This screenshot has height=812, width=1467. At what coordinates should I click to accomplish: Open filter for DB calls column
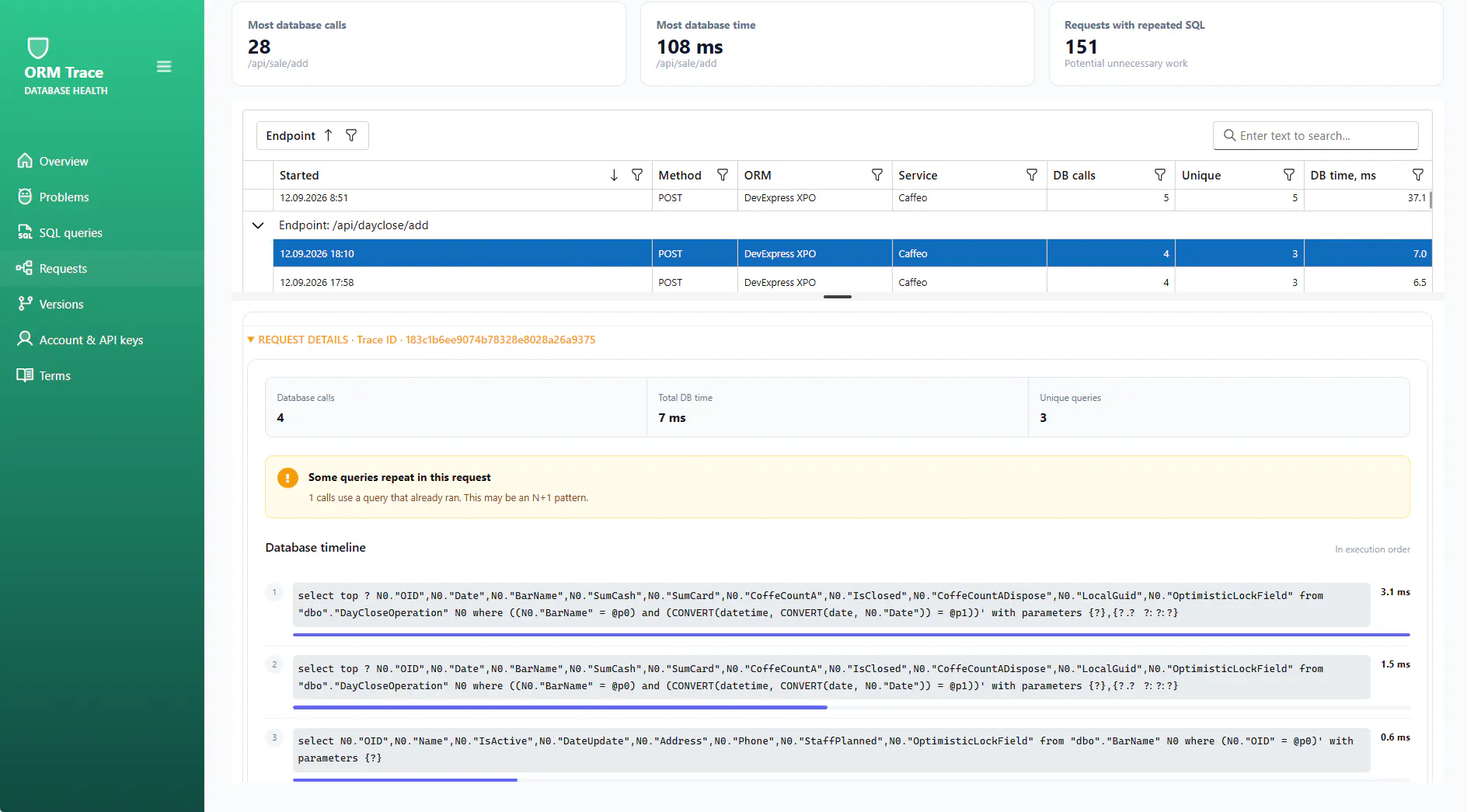pyautogui.click(x=1160, y=175)
